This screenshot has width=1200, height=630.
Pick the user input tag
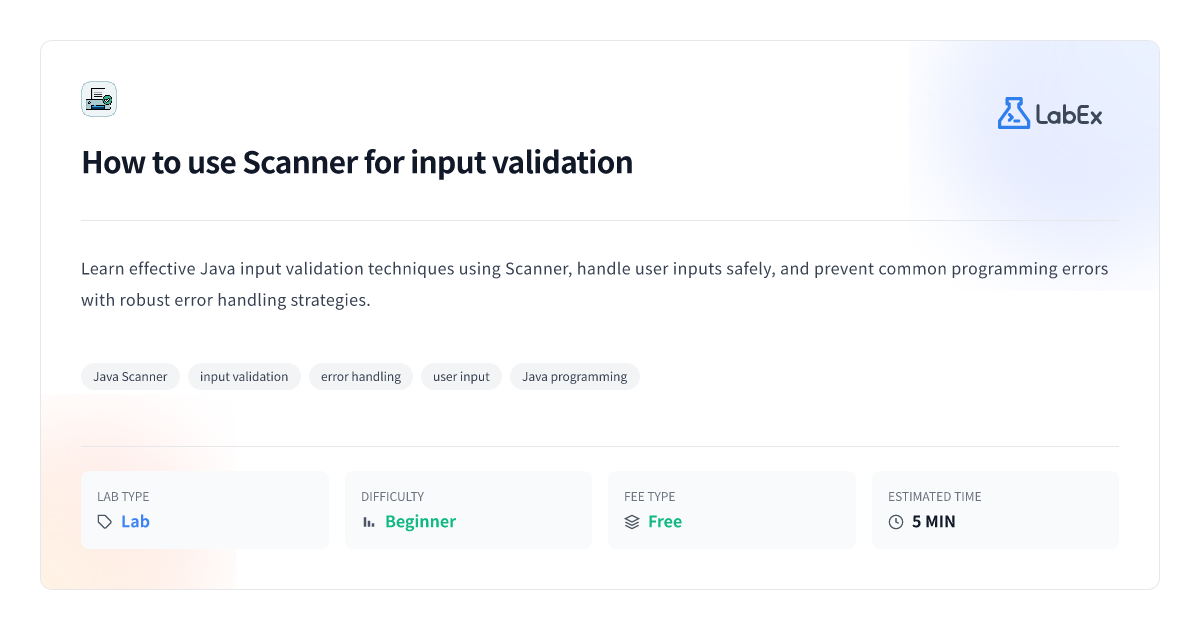click(x=461, y=377)
